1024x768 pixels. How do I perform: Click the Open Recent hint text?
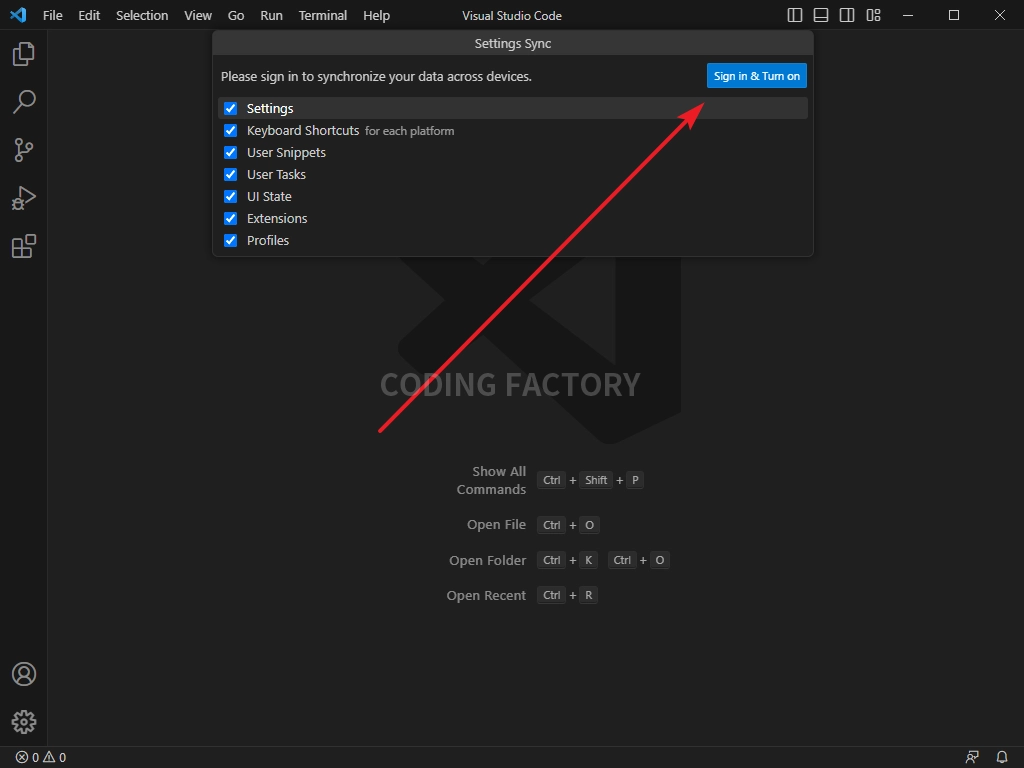(x=486, y=595)
